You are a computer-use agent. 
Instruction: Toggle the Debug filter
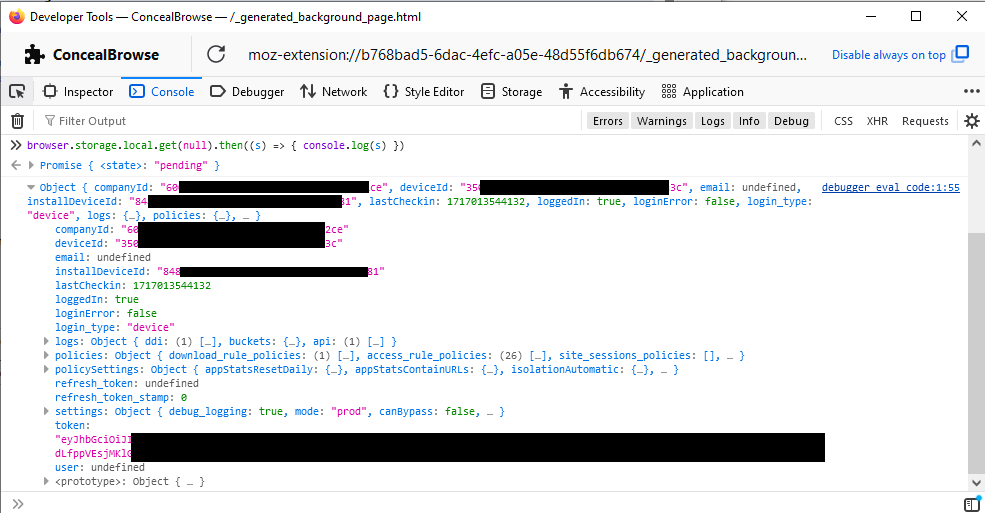click(x=791, y=121)
